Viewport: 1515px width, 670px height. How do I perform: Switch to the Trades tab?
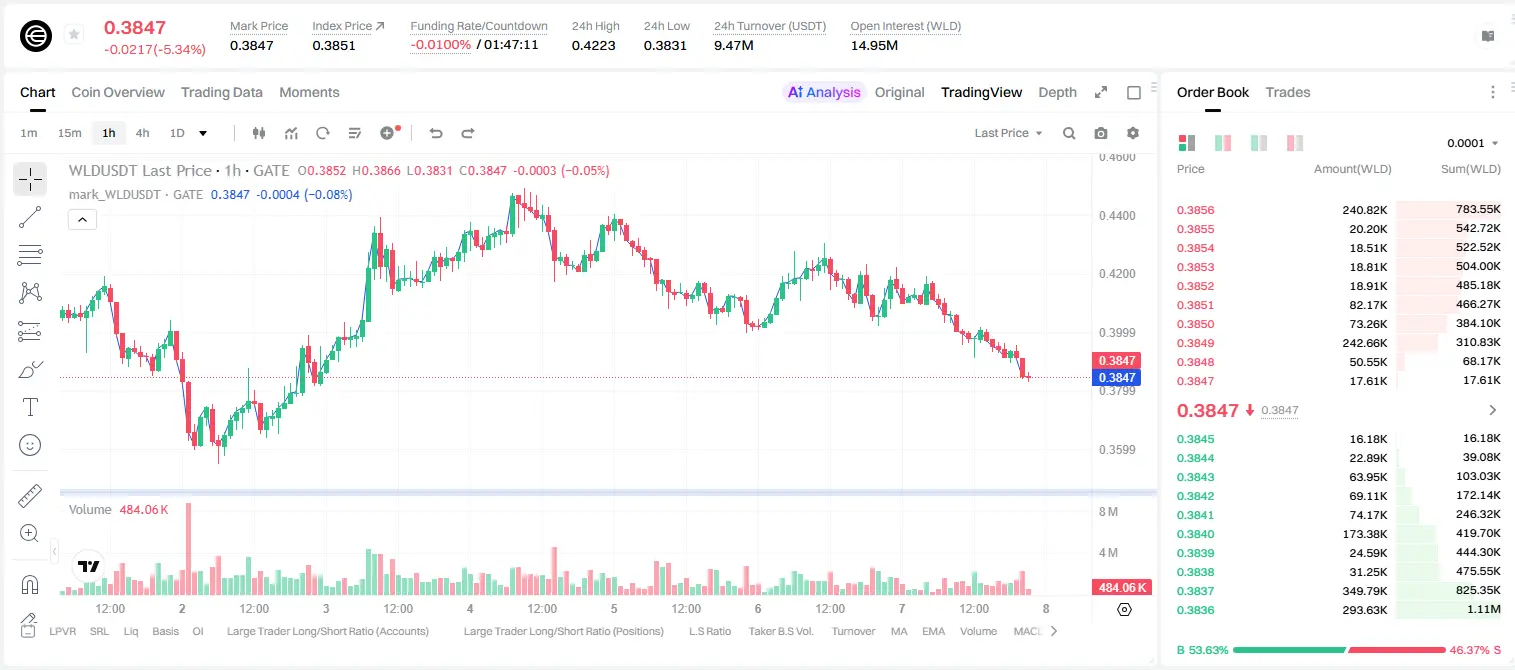[1287, 92]
